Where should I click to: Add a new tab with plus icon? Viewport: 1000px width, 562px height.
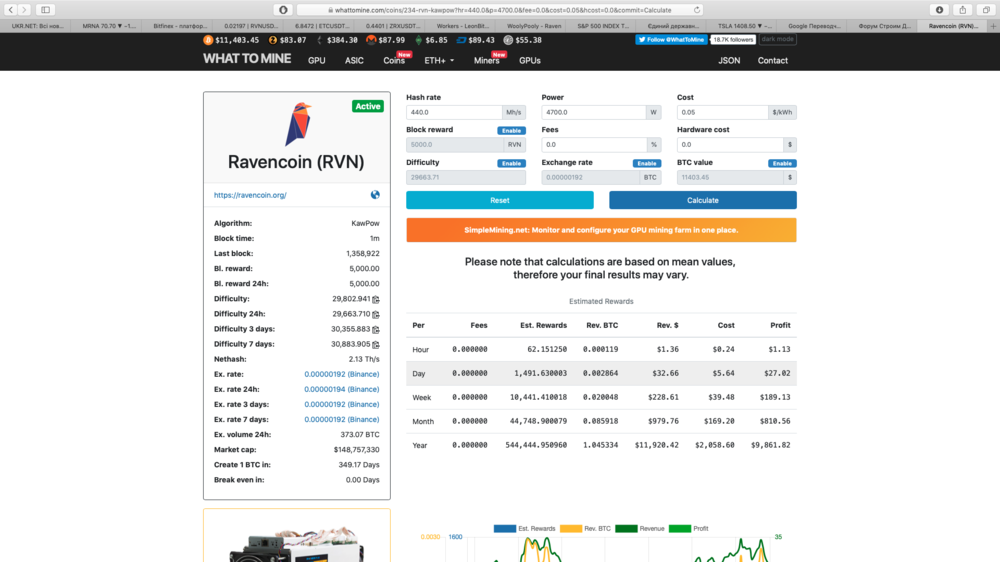tap(993, 26)
